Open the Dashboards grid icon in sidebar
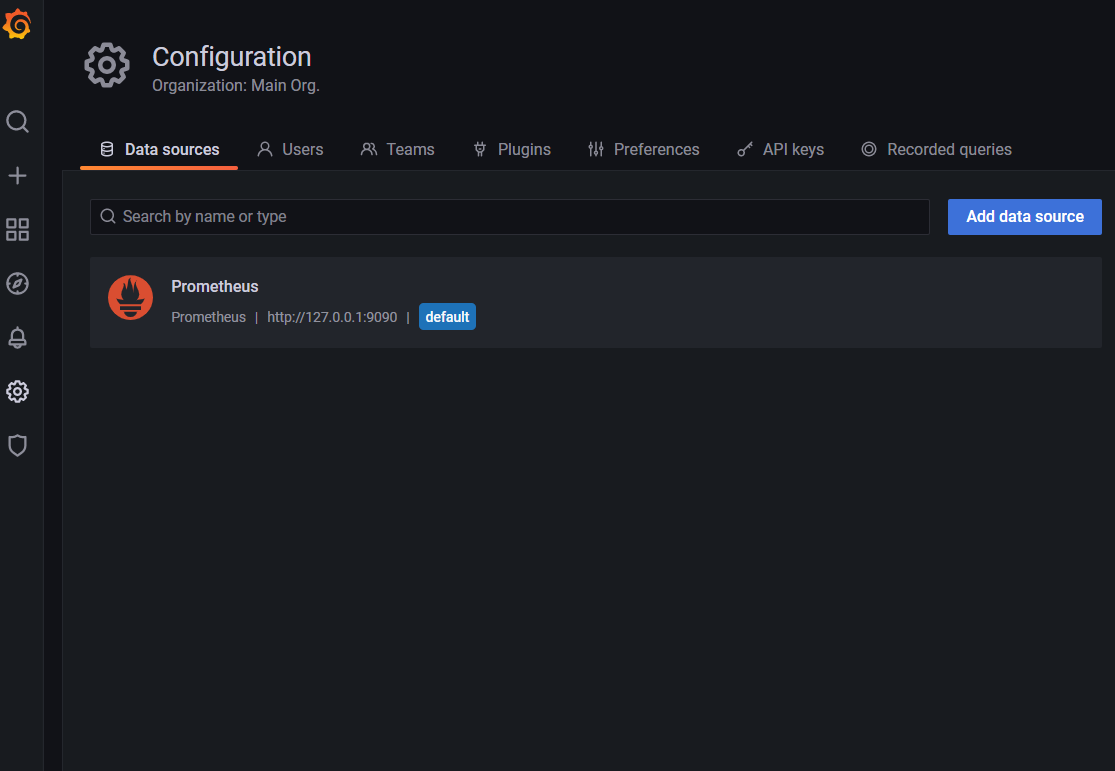The image size is (1115, 771). click(17, 230)
